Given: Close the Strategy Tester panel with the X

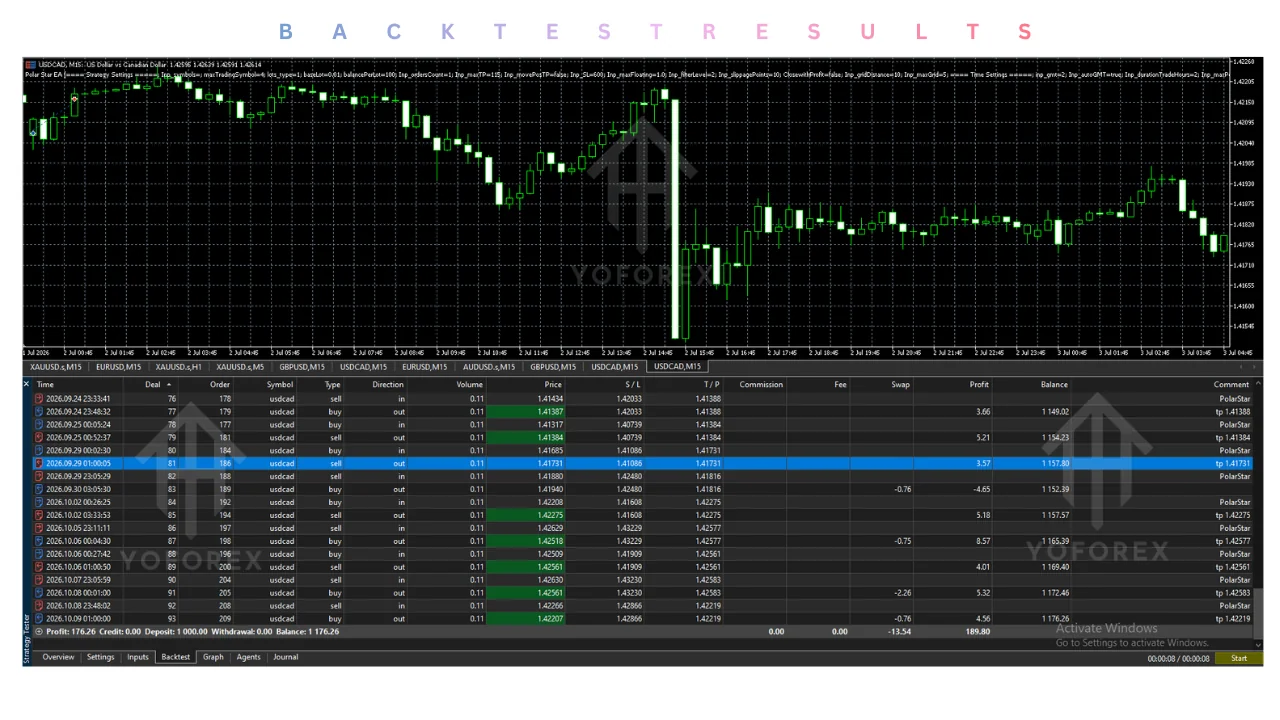Looking at the screenshot, I should (27, 384).
